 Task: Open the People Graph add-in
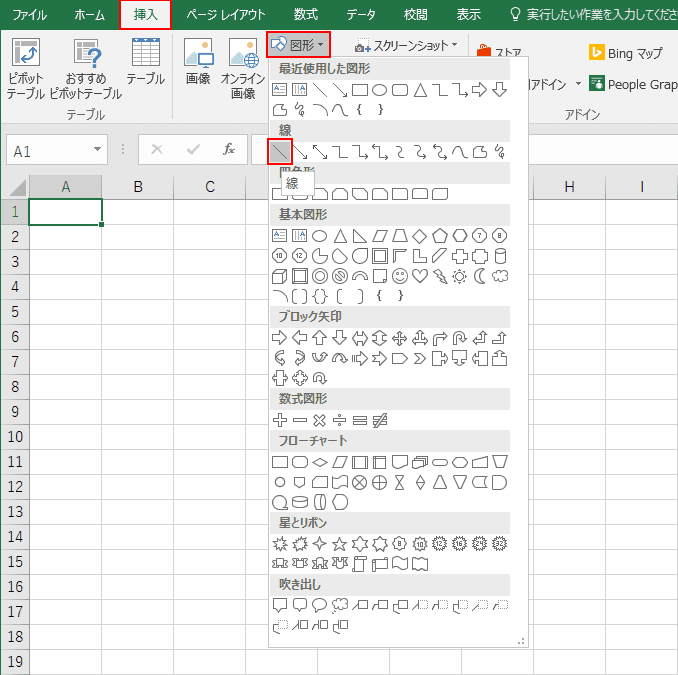[x=633, y=84]
